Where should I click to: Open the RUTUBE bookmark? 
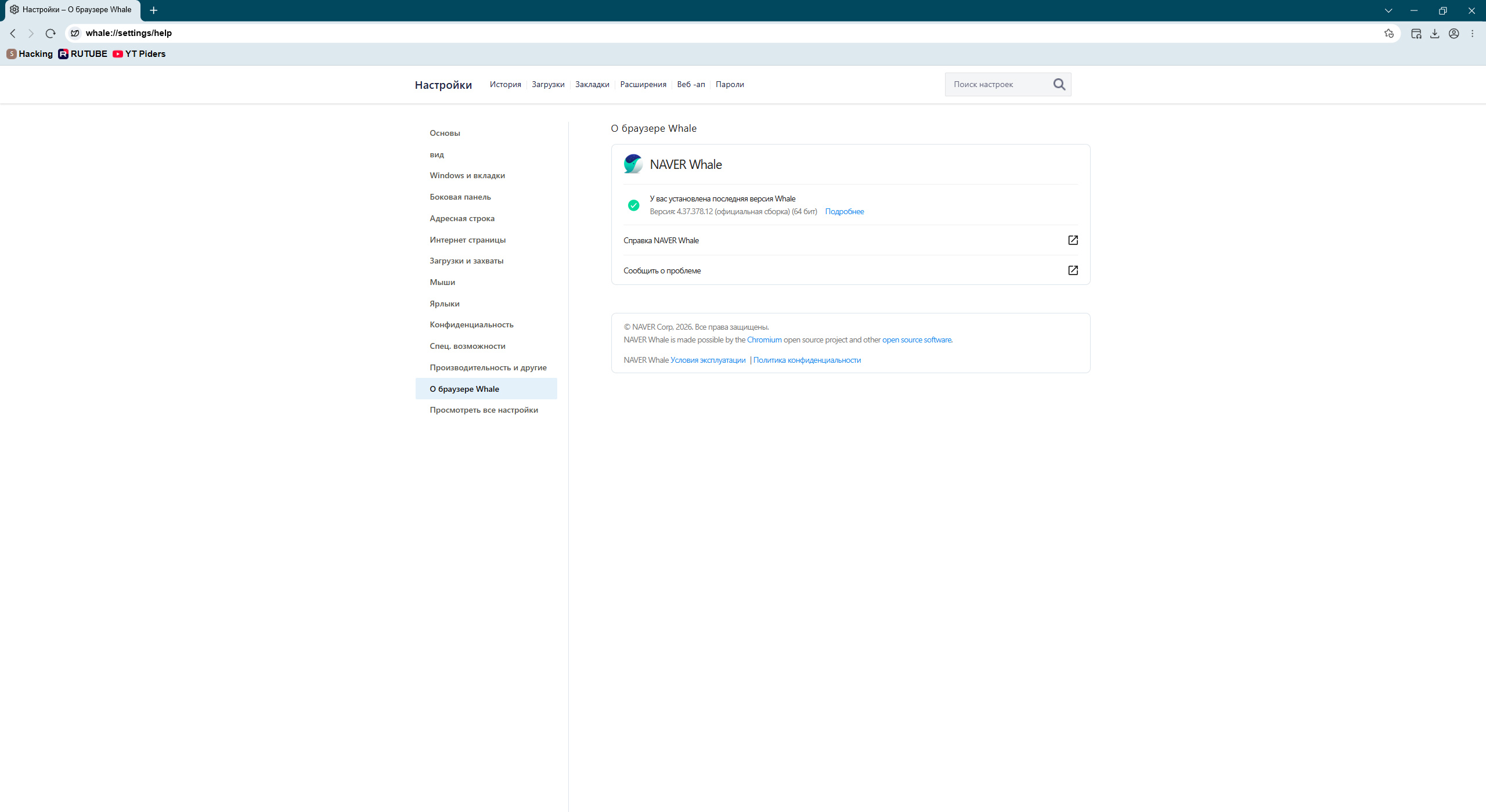click(x=83, y=53)
